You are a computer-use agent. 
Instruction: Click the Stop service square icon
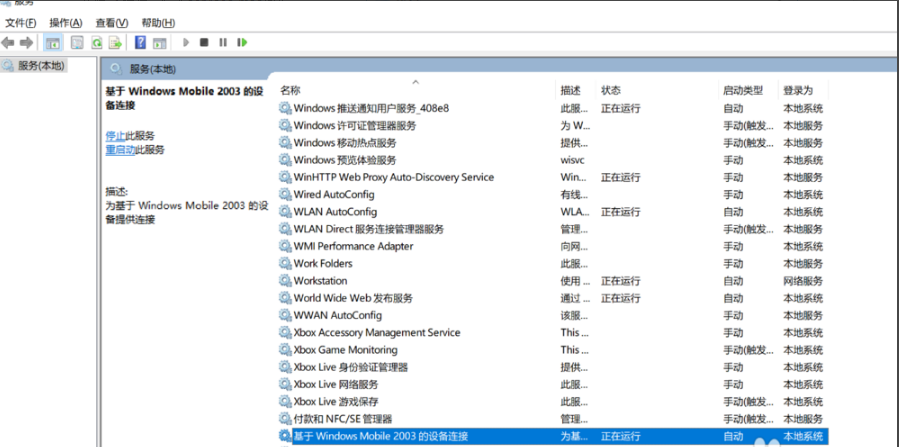click(204, 43)
